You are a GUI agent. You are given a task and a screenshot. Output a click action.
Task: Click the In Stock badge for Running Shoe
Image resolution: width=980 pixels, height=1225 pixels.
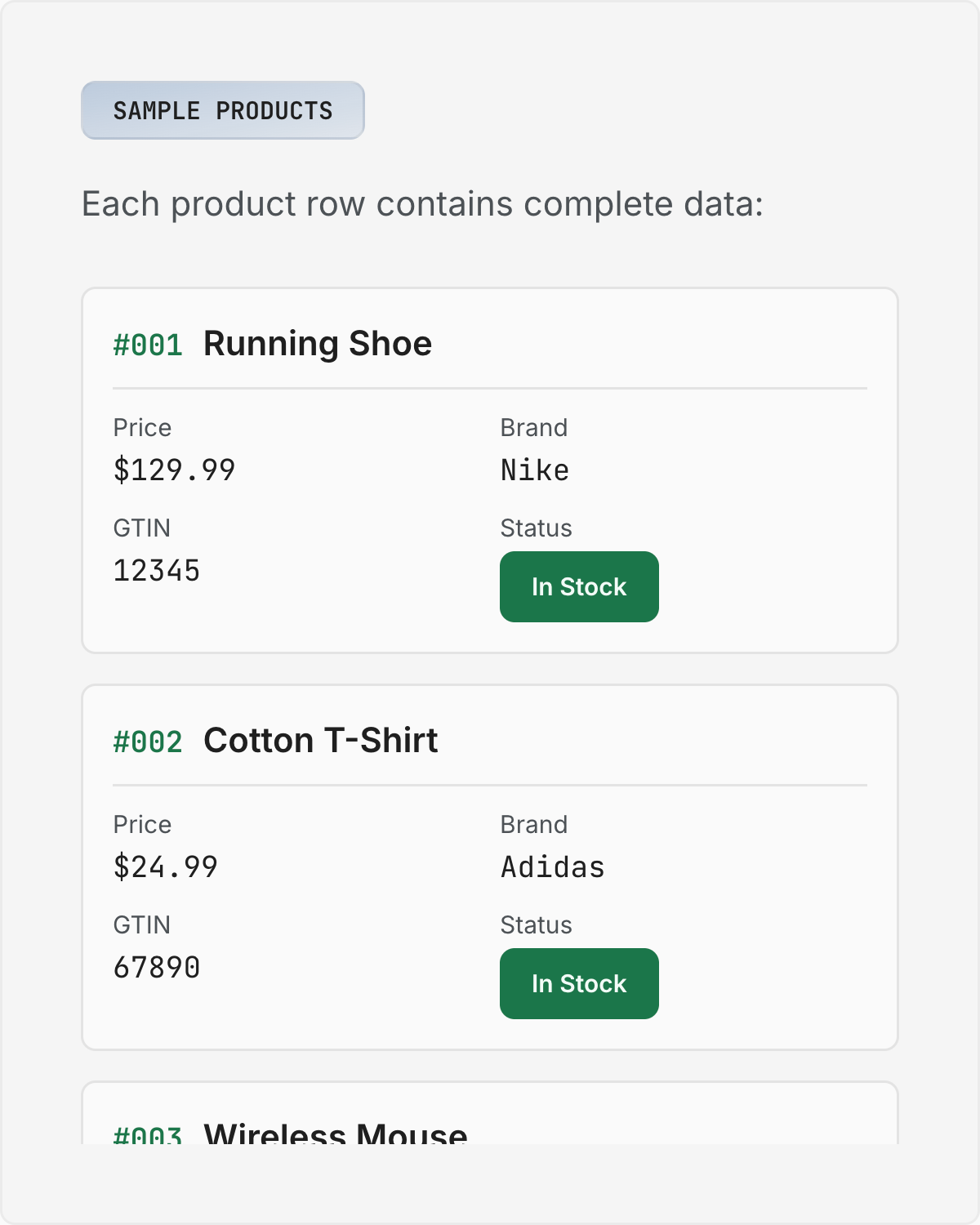(x=579, y=586)
